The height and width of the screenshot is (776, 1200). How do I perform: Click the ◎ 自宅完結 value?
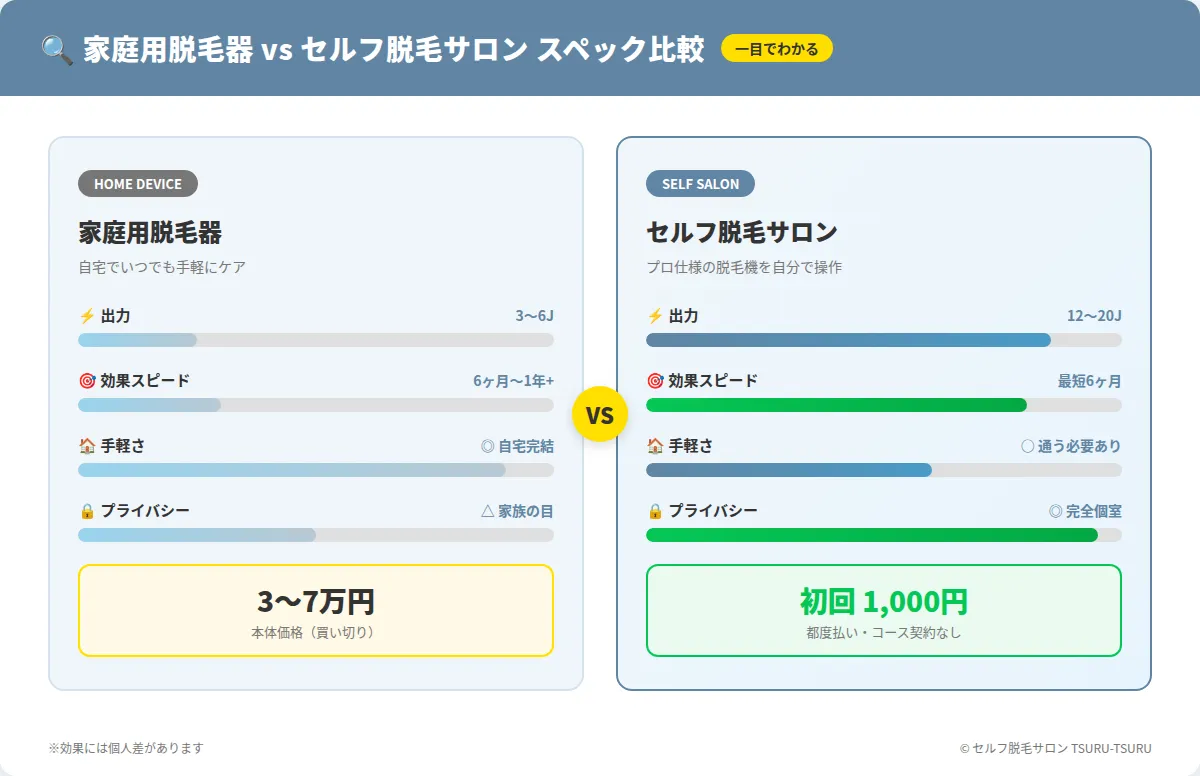point(517,446)
